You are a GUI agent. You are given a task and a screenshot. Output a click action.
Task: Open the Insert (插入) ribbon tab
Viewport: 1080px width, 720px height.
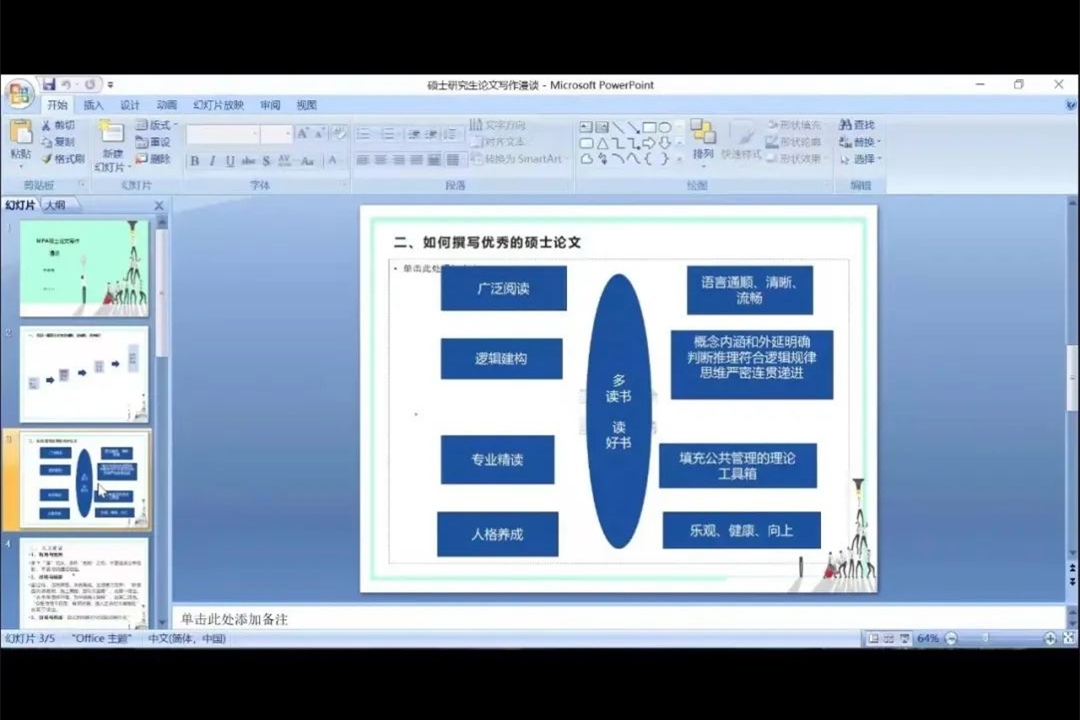pos(93,105)
